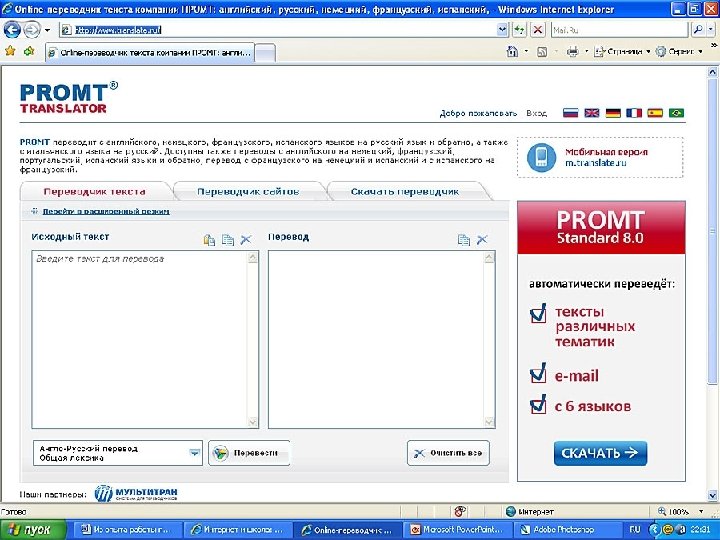
Task: Click the search magnifier icon
Action: coord(698,30)
